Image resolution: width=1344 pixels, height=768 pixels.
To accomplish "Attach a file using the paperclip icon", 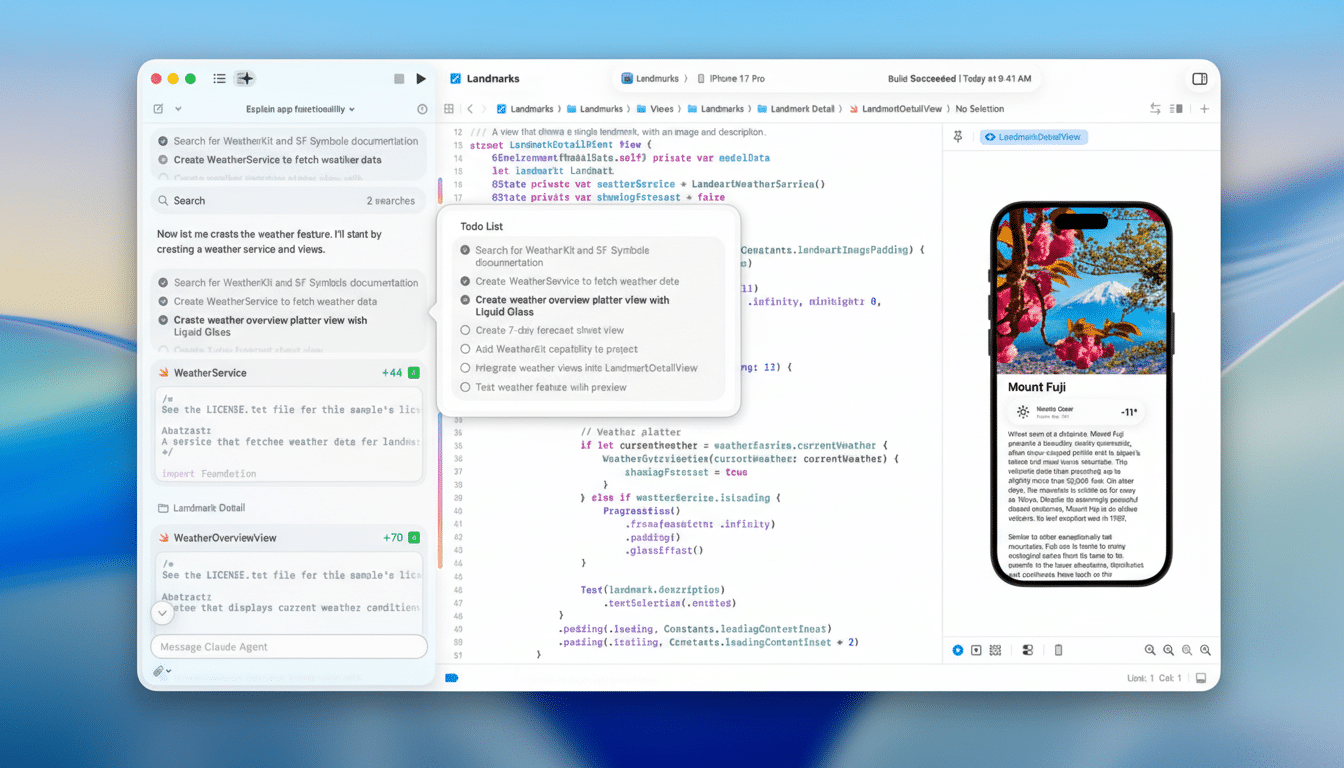I will coord(158,671).
